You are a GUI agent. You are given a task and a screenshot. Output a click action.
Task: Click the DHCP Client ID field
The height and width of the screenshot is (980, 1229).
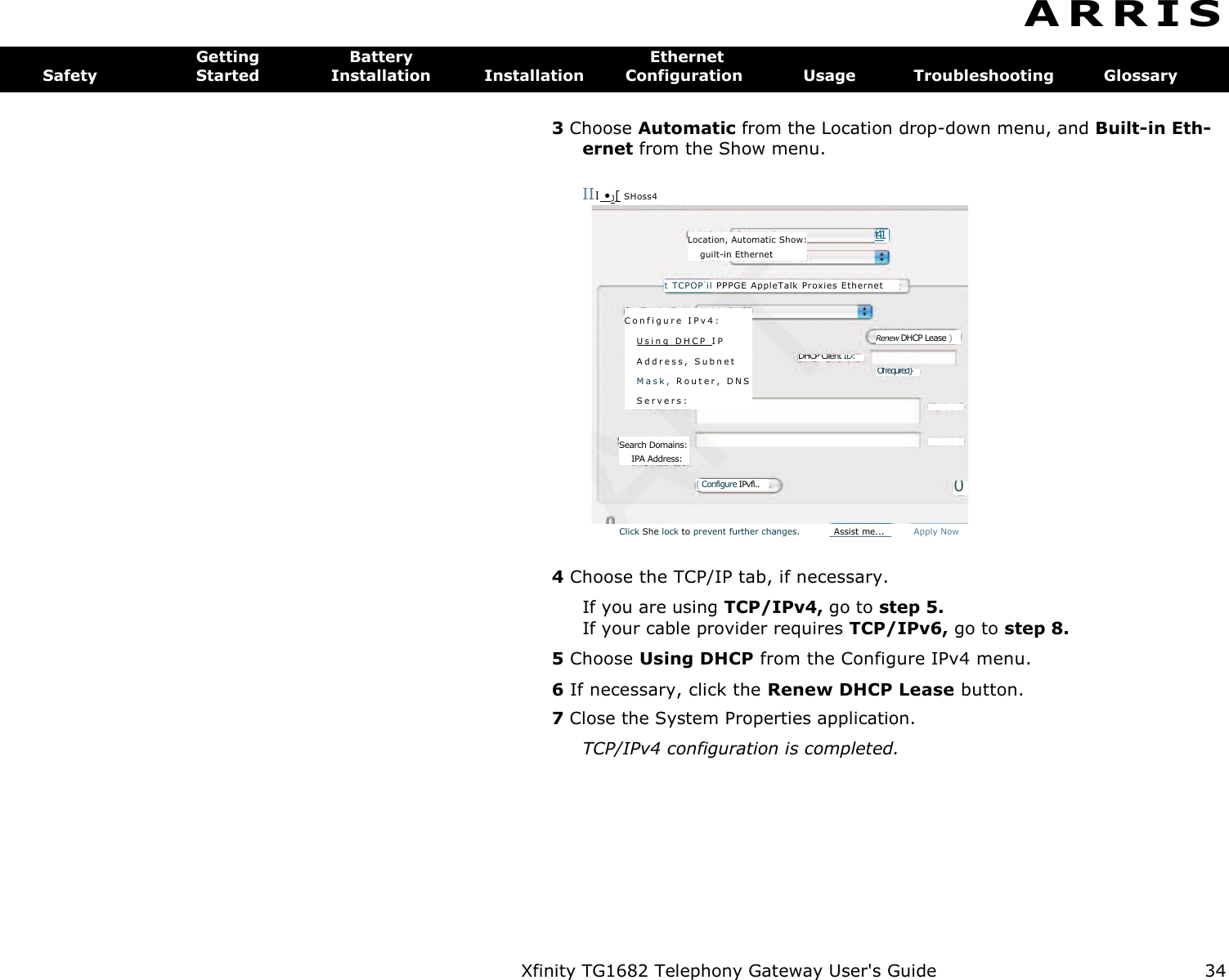pos(913,359)
